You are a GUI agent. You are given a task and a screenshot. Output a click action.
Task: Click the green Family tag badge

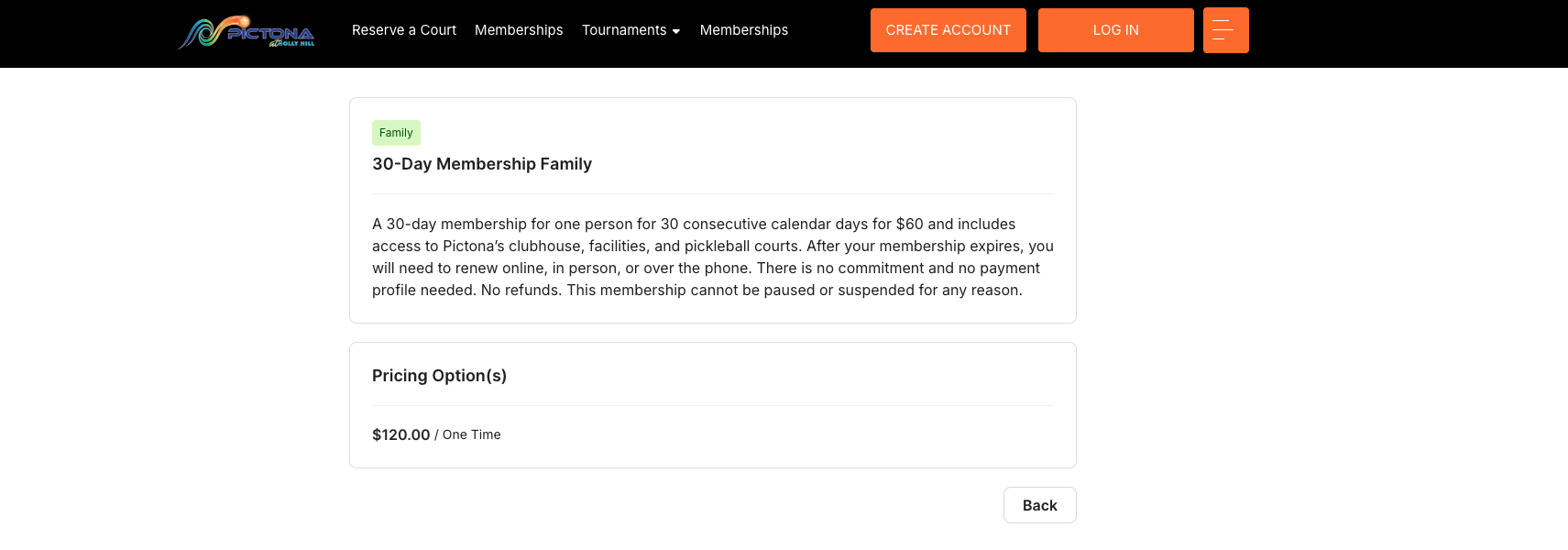[x=396, y=133]
